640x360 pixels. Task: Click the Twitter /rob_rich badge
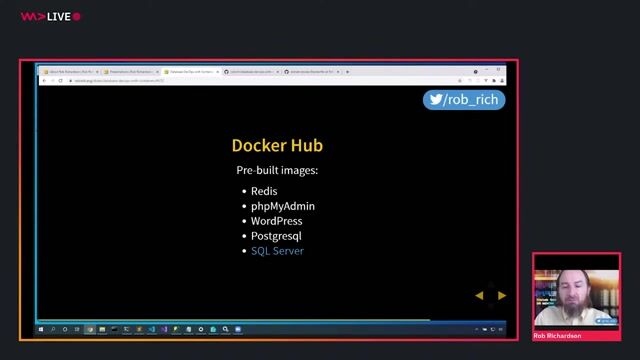point(464,100)
